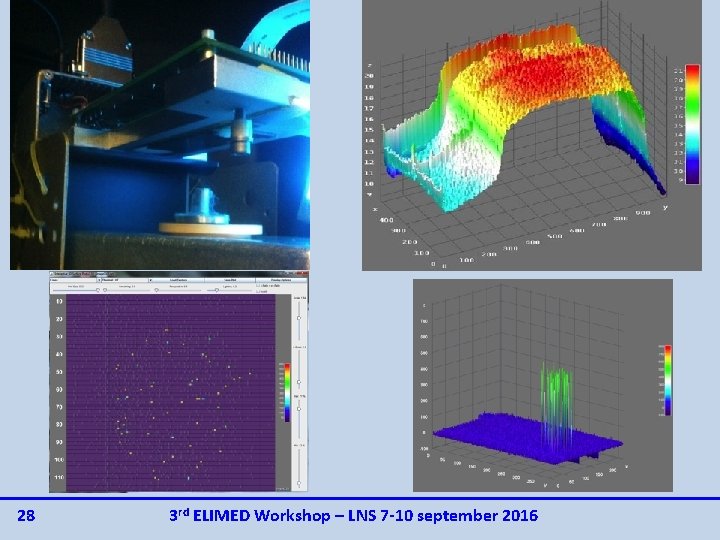Click the rainbow color scale in detector viewer
Screen dimensions: 720x540
click(x=287, y=392)
